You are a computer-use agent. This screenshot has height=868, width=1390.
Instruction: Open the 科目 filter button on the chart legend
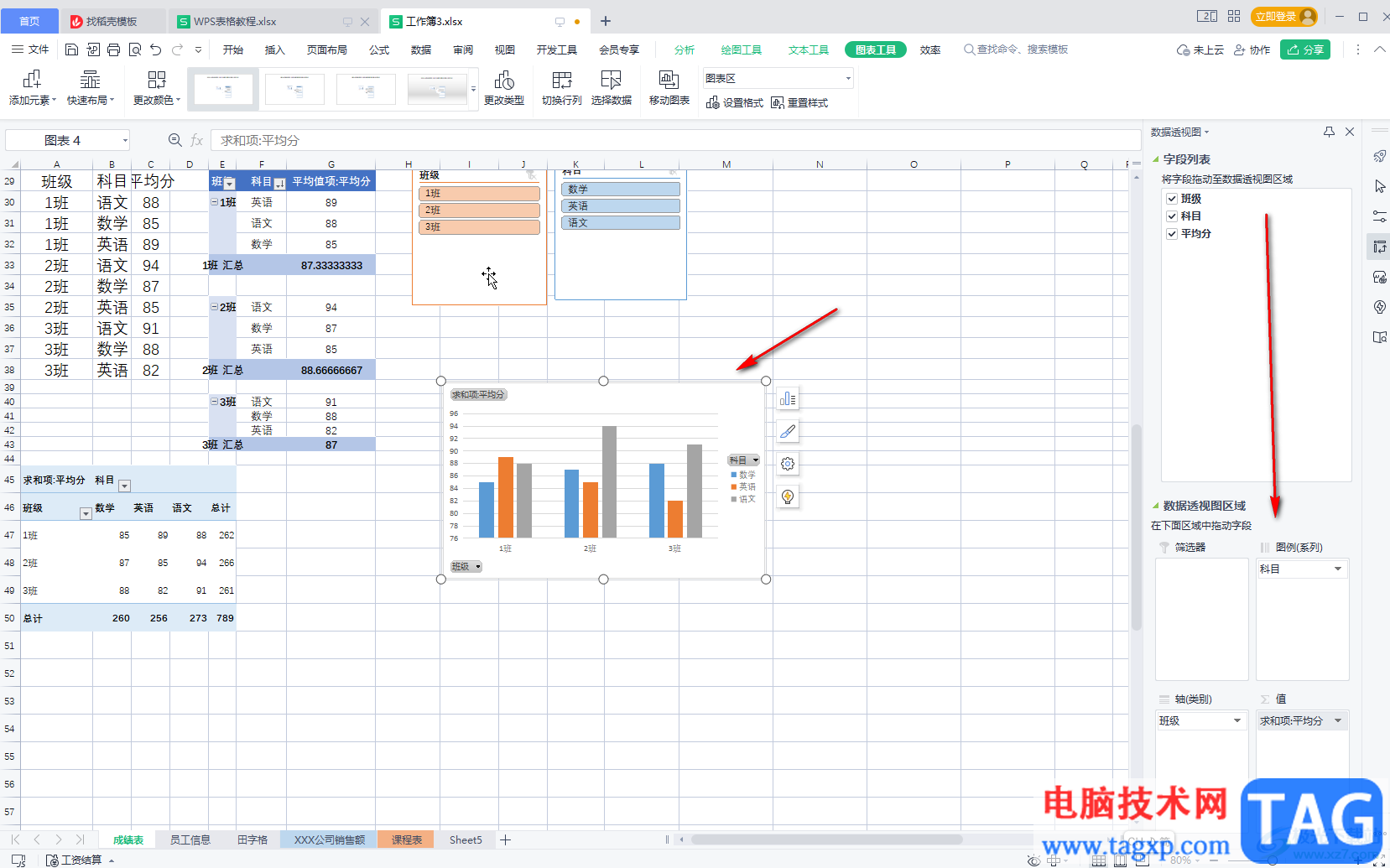(x=743, y=460)
